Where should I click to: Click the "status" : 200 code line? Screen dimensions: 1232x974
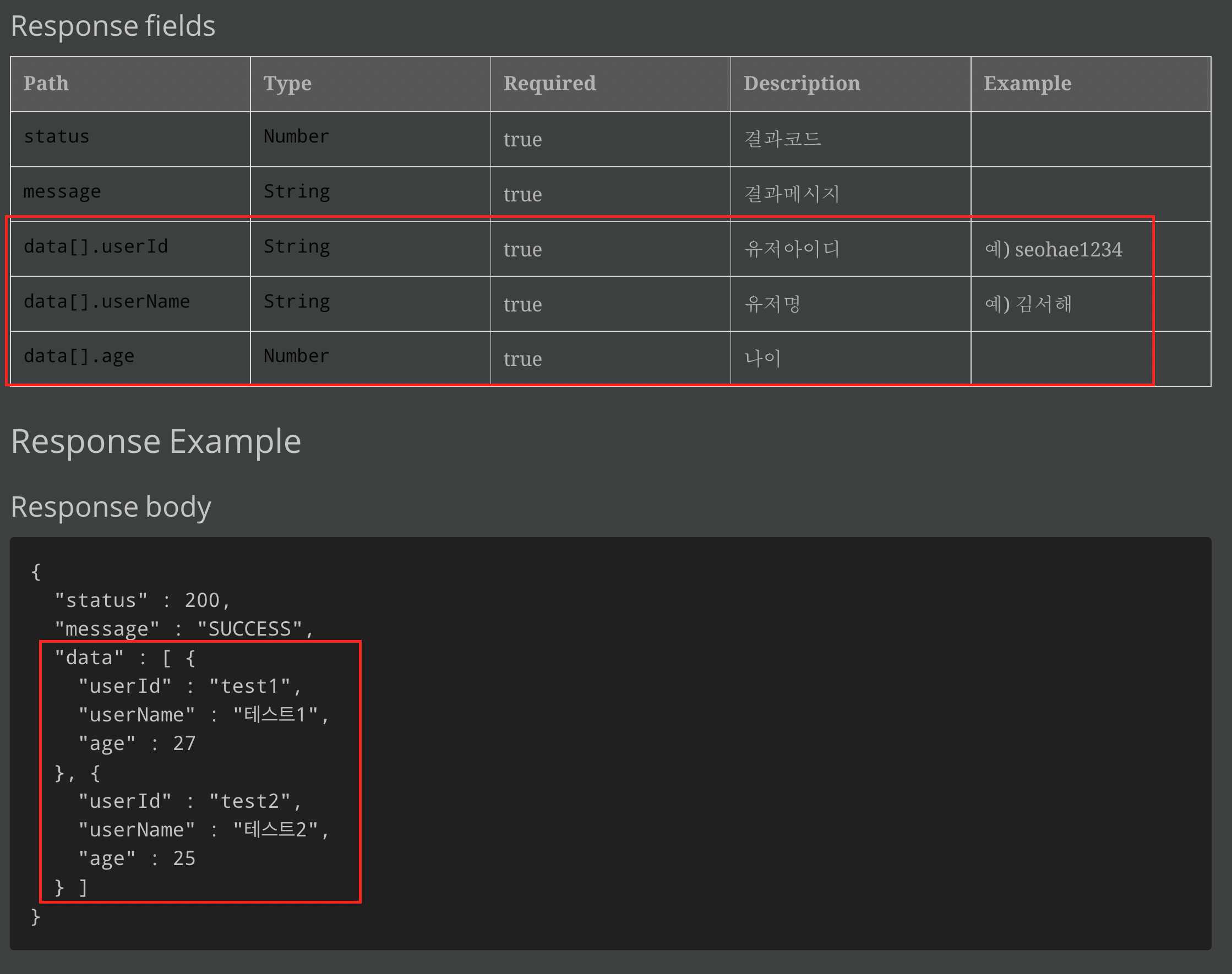click(x=143, y=600)
